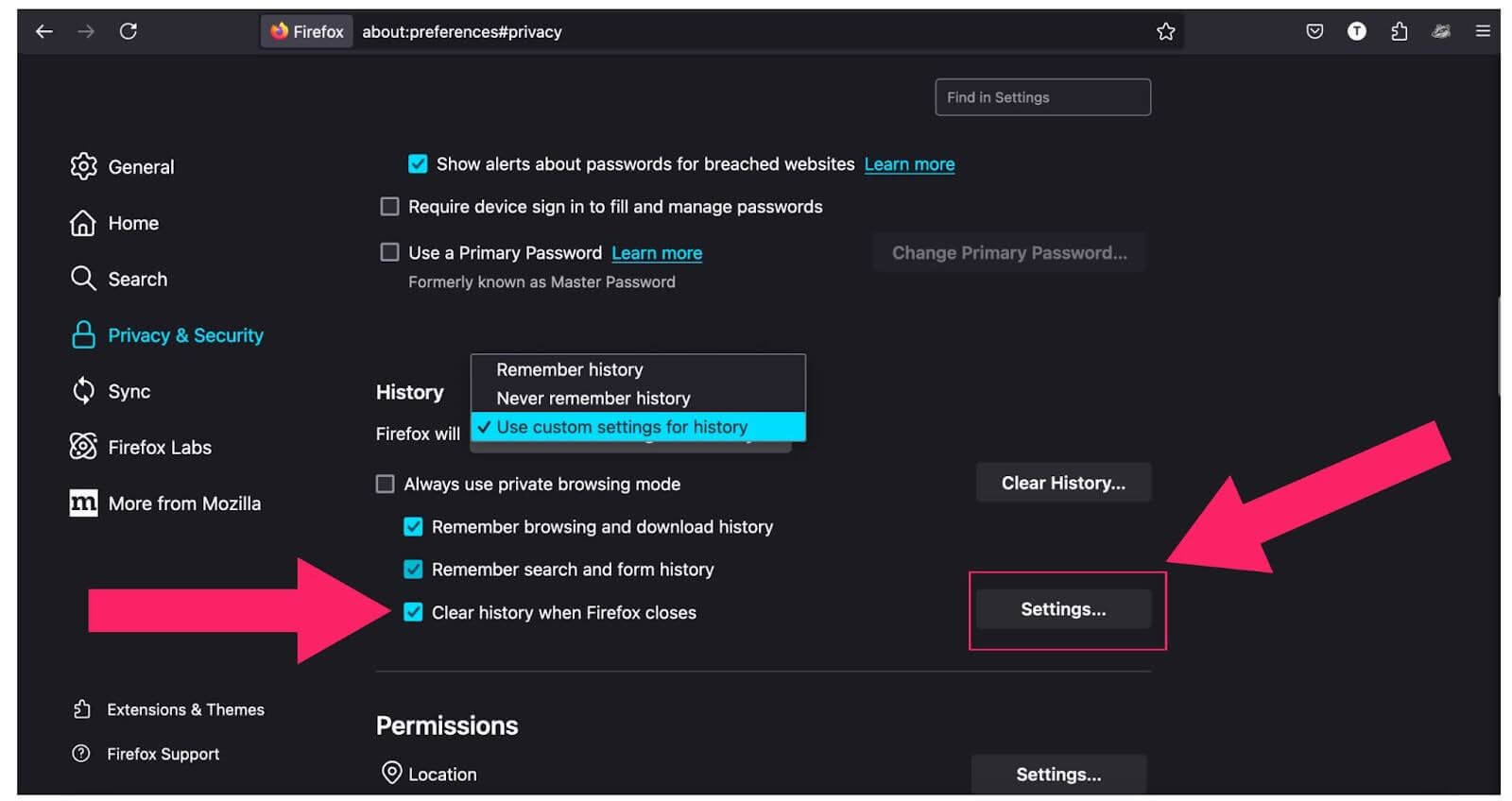
Task: Open the Home settings category
Action: [133, 223]
